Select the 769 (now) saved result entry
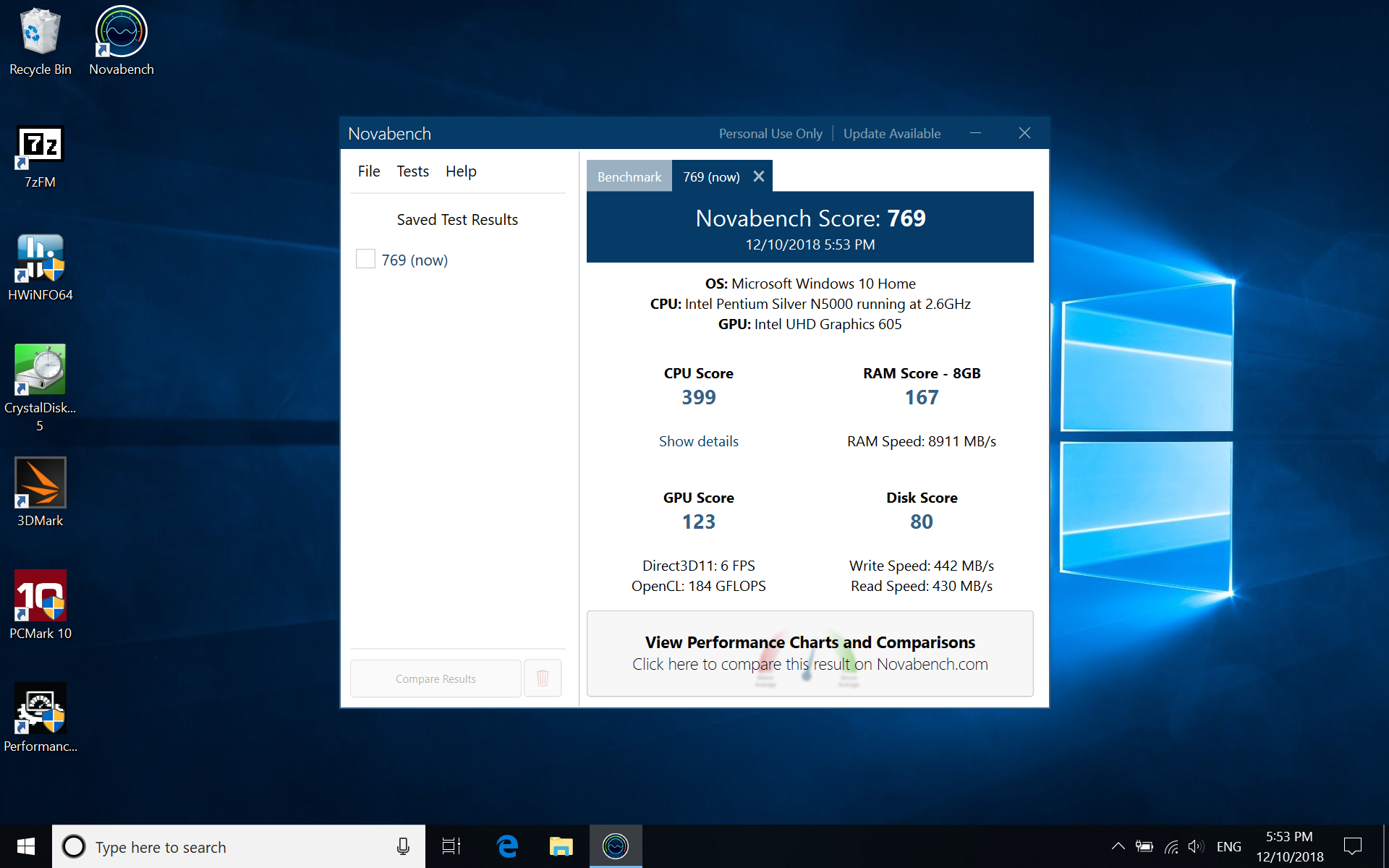1389x868 pixels. pyautogui.click(x=415, y=260)
